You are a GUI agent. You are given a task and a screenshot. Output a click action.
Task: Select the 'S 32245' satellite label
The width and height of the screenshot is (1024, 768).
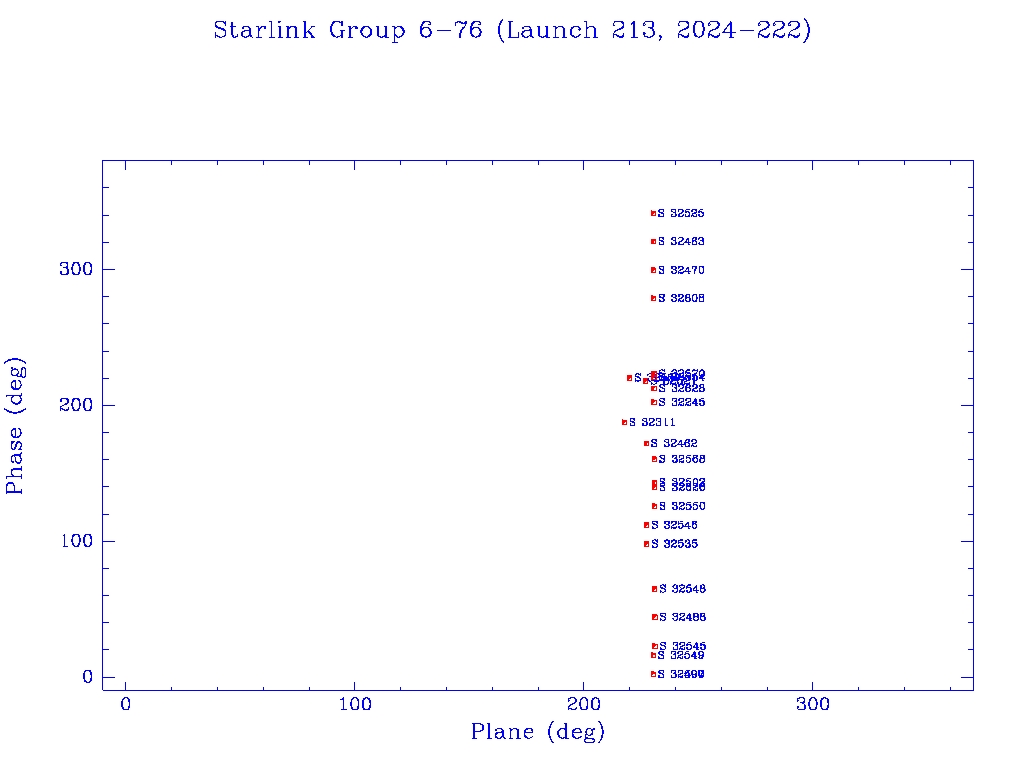tap(682, 403)
